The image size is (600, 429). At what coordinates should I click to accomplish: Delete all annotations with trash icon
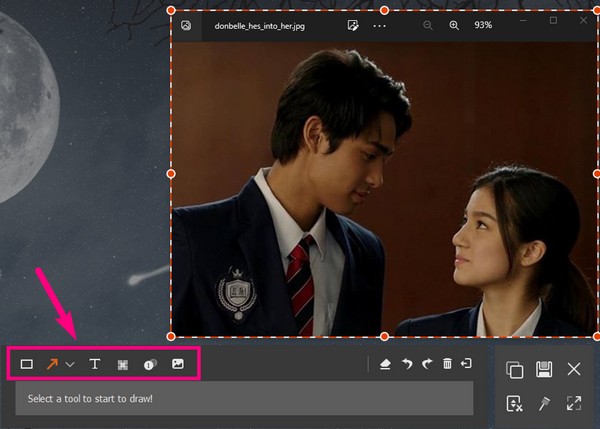[x=447, y=364]
